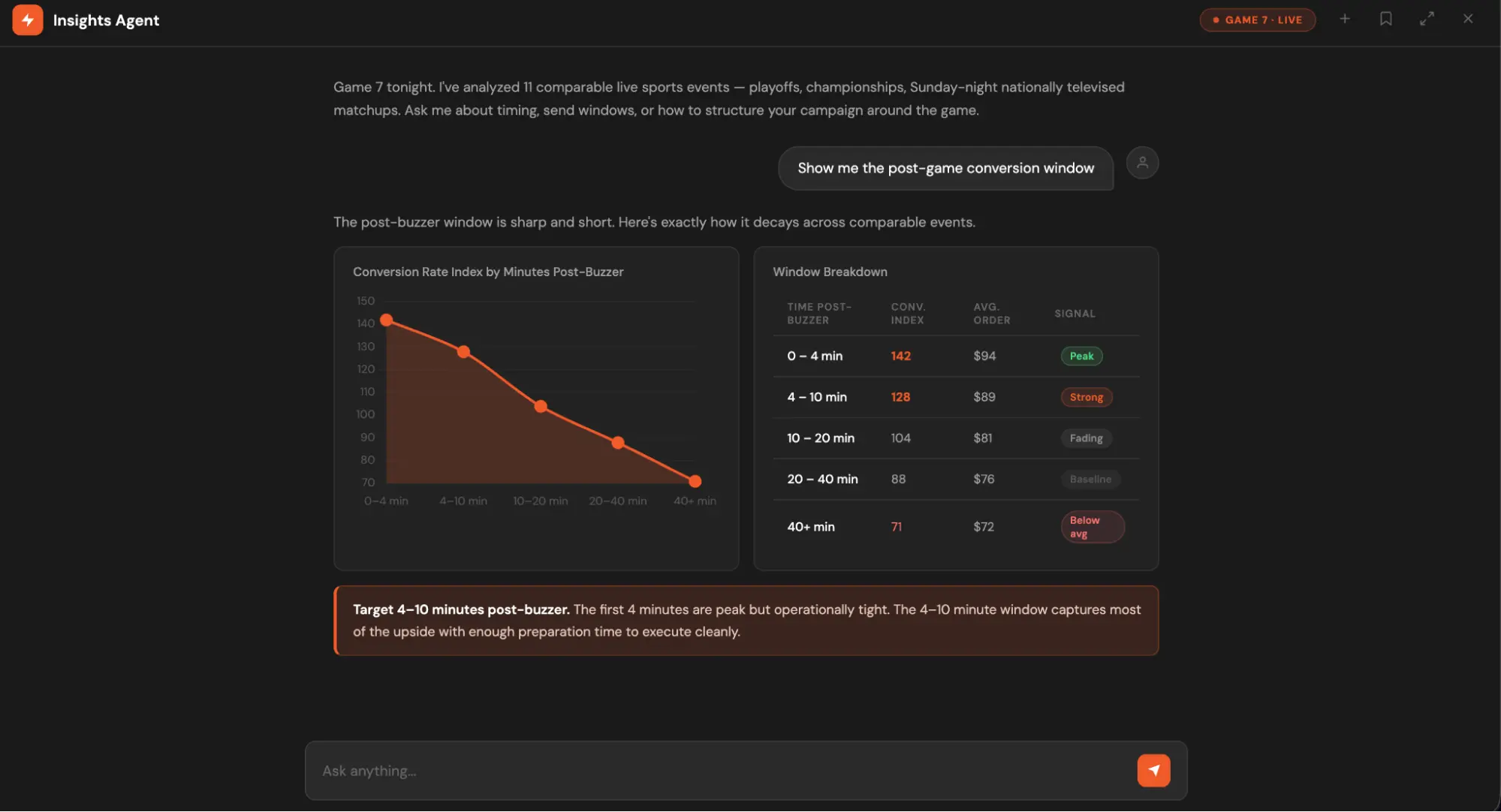Click the 40+ min chart data point
Screen dimensions: 1501x812
(695, 481)
